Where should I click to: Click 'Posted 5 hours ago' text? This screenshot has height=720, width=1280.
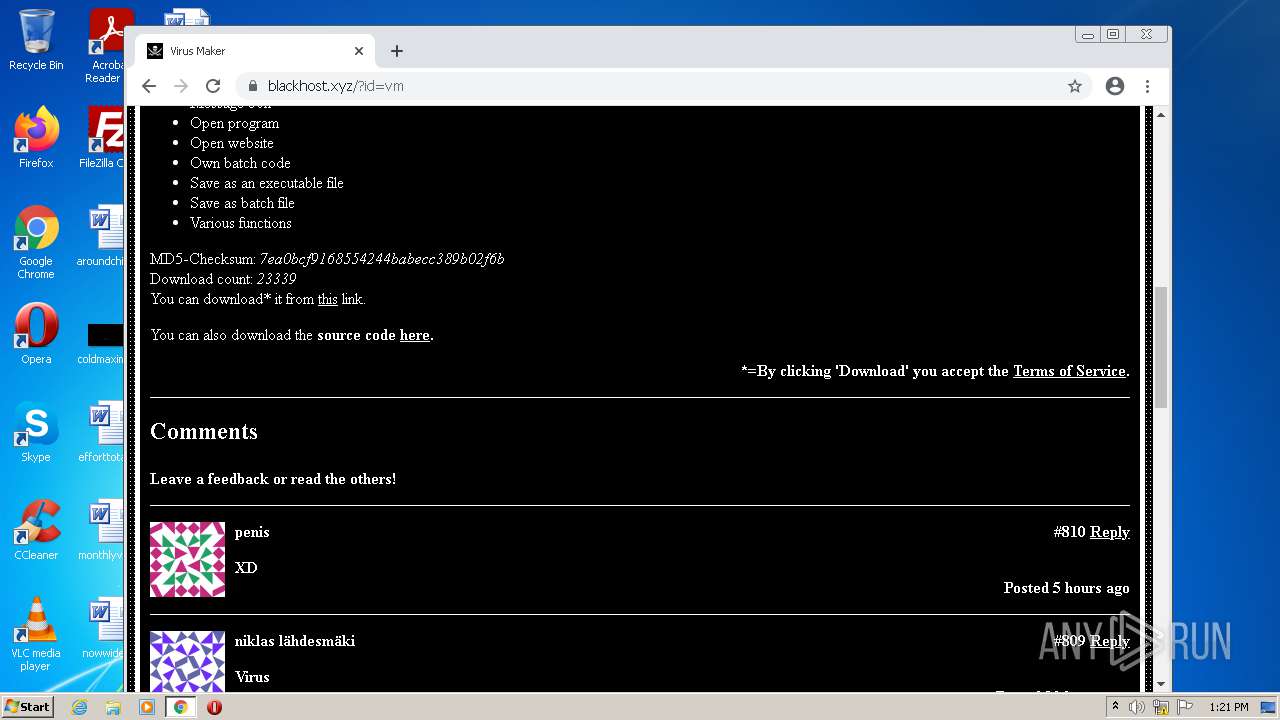1067,588
